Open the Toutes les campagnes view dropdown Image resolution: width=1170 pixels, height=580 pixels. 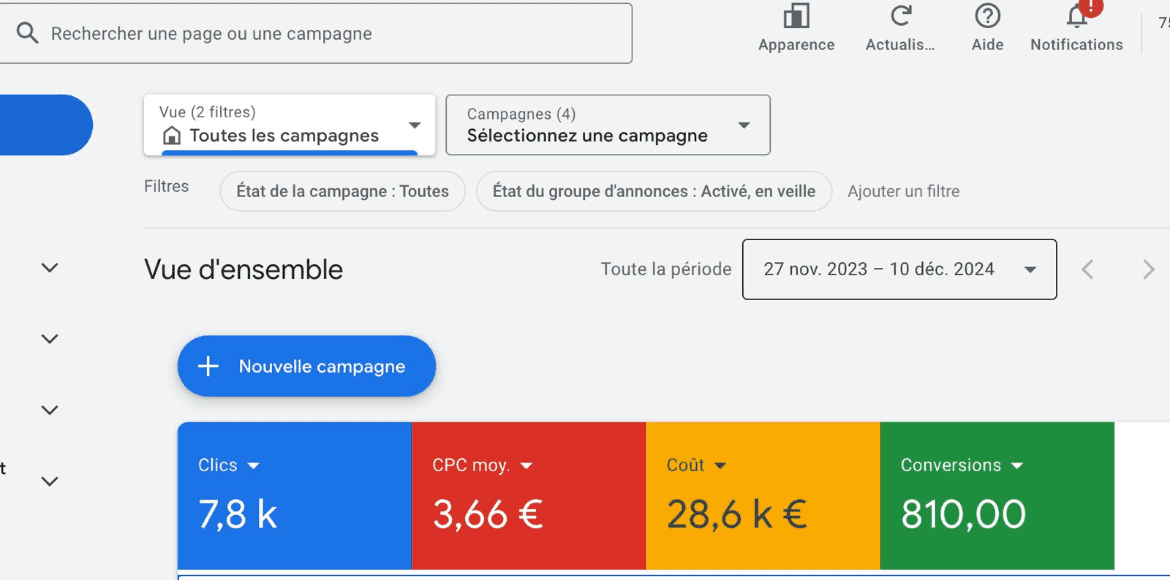tap(414, 125)
